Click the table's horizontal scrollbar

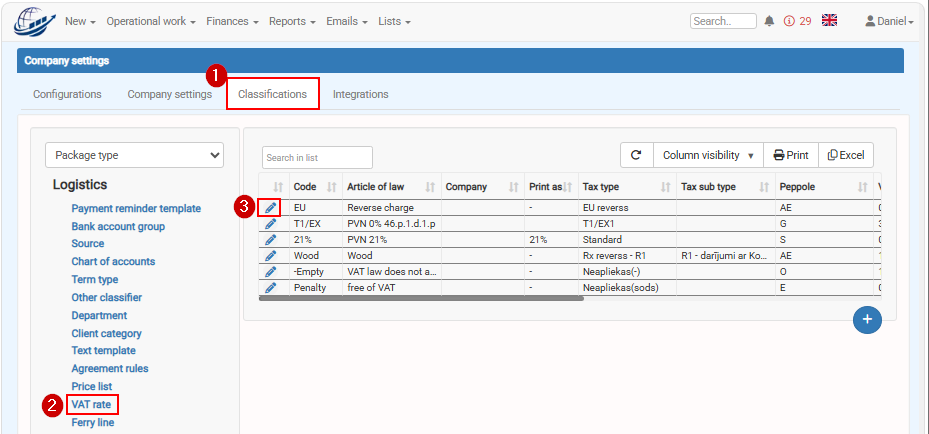coord(421,298)
